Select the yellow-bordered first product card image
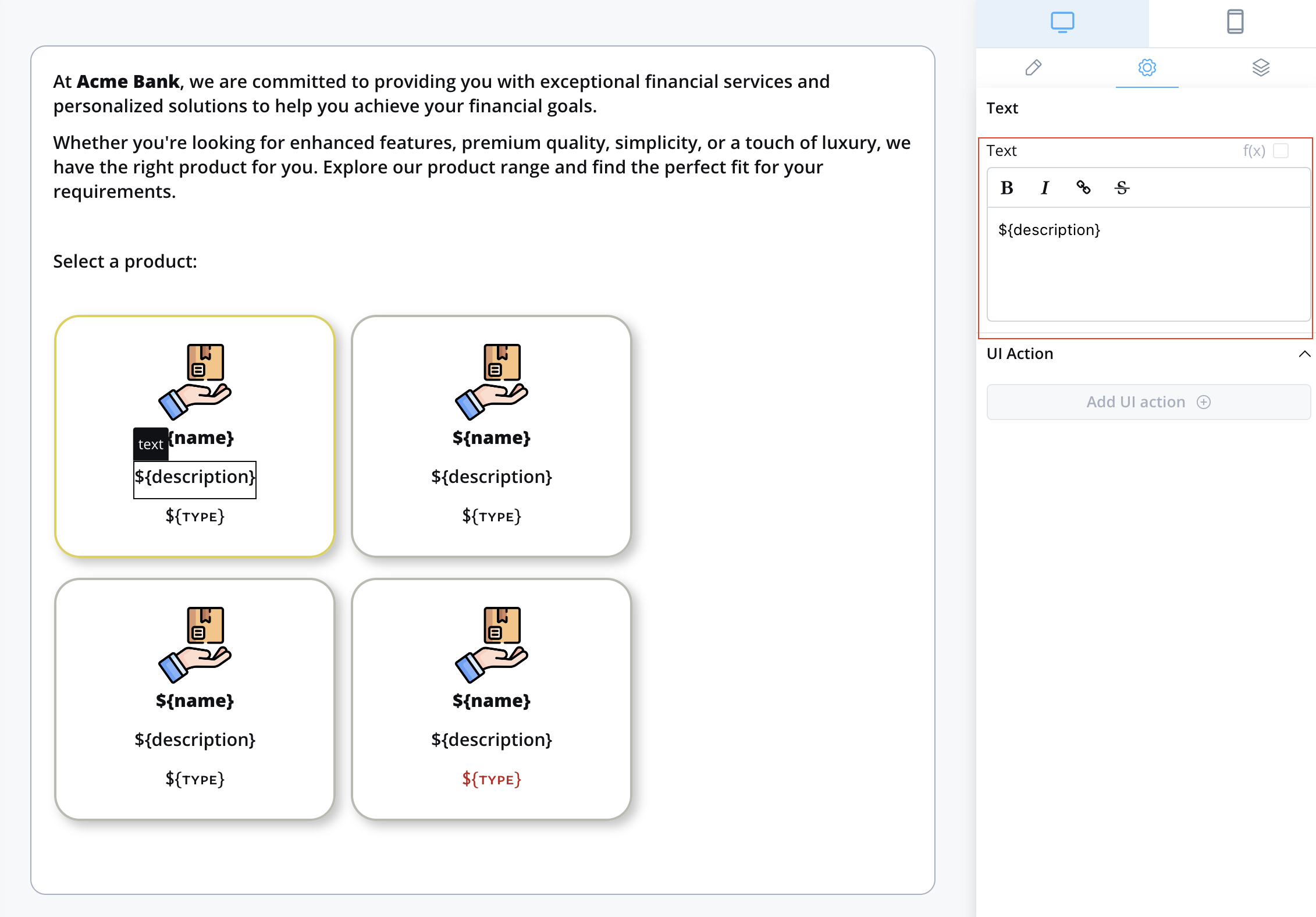This screenshot has height=917, width=1316. coord(195,382)
